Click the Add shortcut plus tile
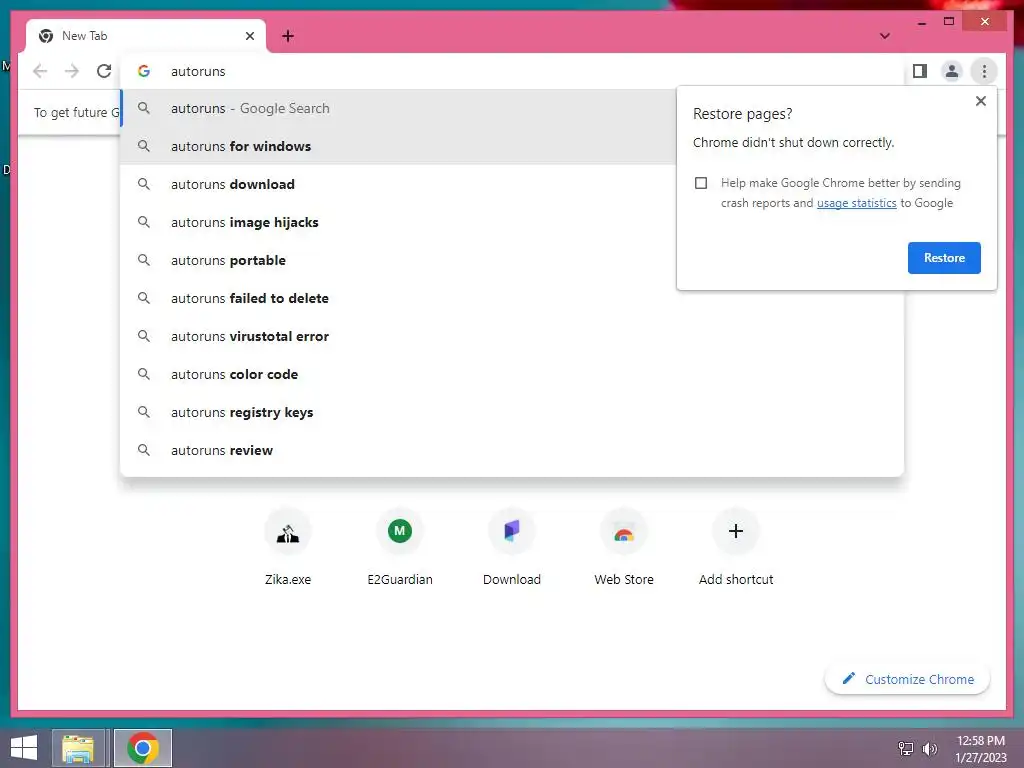 pyautogui.click(x=736, y=547)
